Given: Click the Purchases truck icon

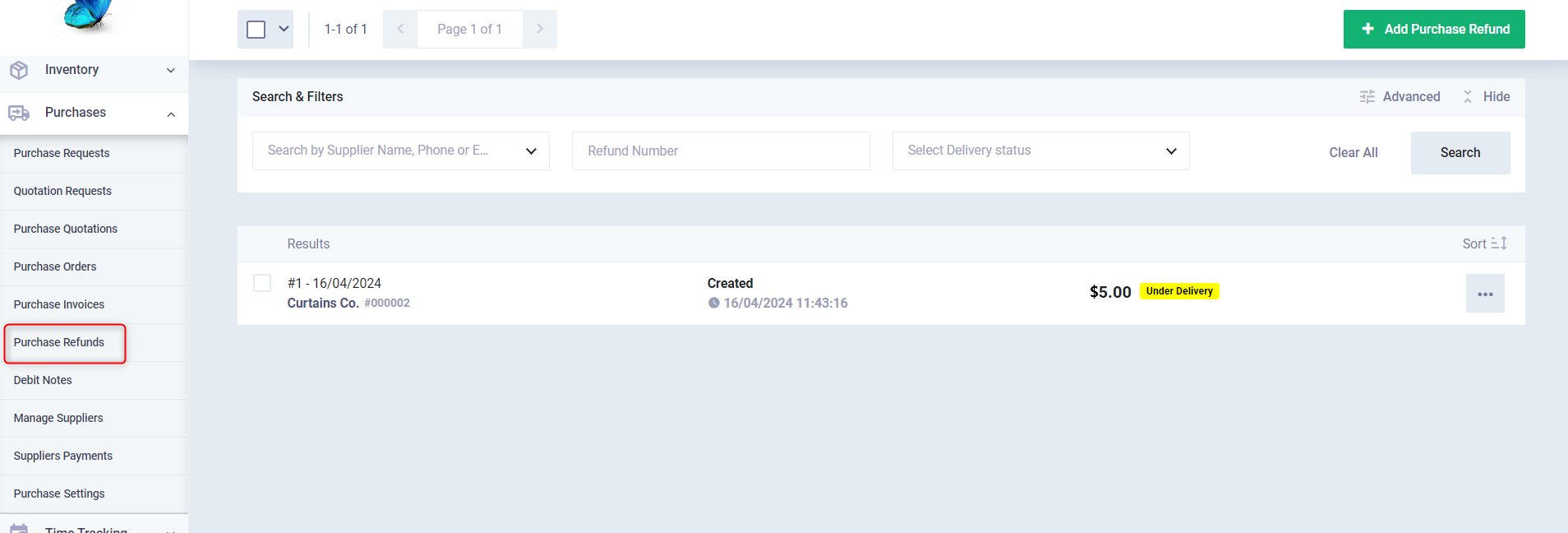Looking at the screenshot, I should (x=19, y=113).
